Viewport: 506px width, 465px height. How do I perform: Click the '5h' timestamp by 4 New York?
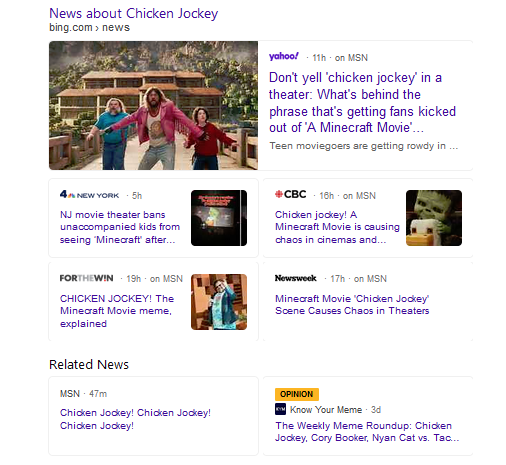[x=137, y=196]
